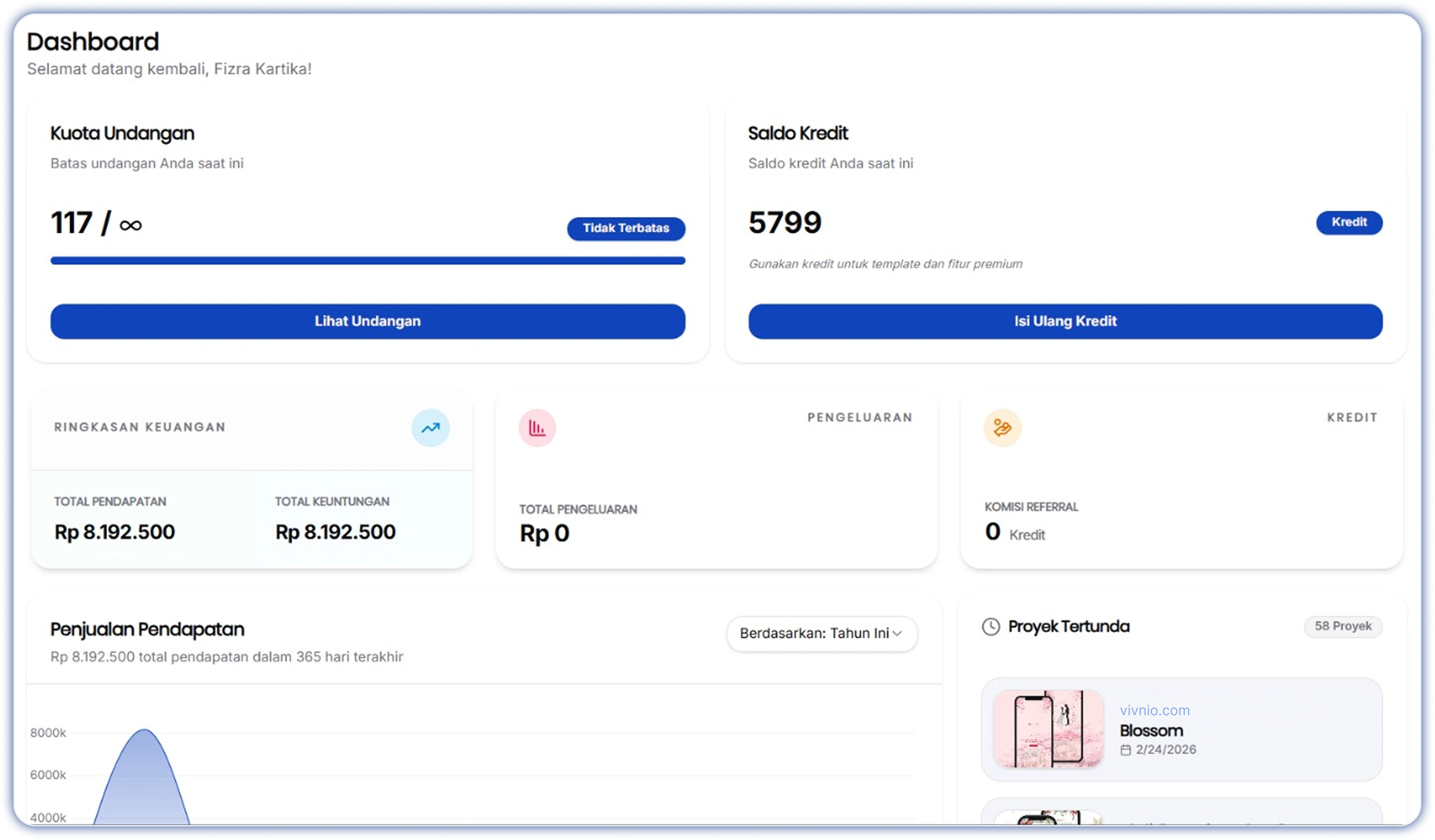Click the calendar icon next to 2/24/2026
The width and height of the screenshot is (1435, 840).
tap(1126, 750)
